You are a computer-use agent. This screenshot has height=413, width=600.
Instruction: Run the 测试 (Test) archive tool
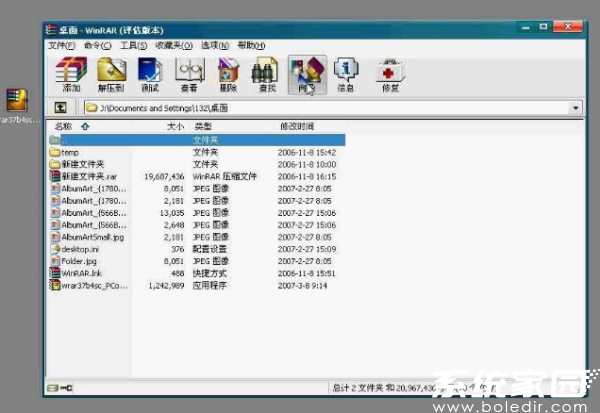pos(150,75)
